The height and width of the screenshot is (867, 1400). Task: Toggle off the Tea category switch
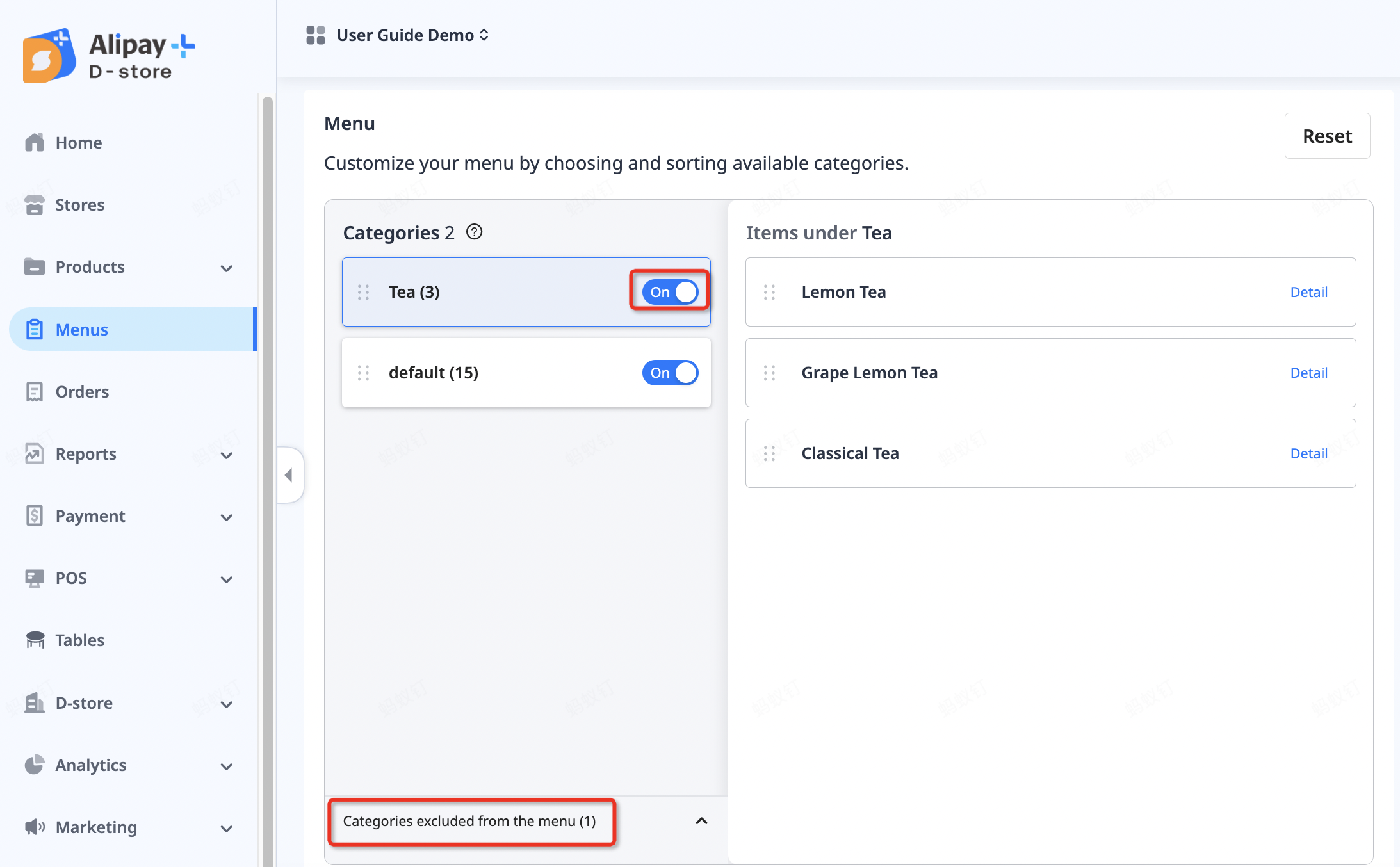pos(670,292)
